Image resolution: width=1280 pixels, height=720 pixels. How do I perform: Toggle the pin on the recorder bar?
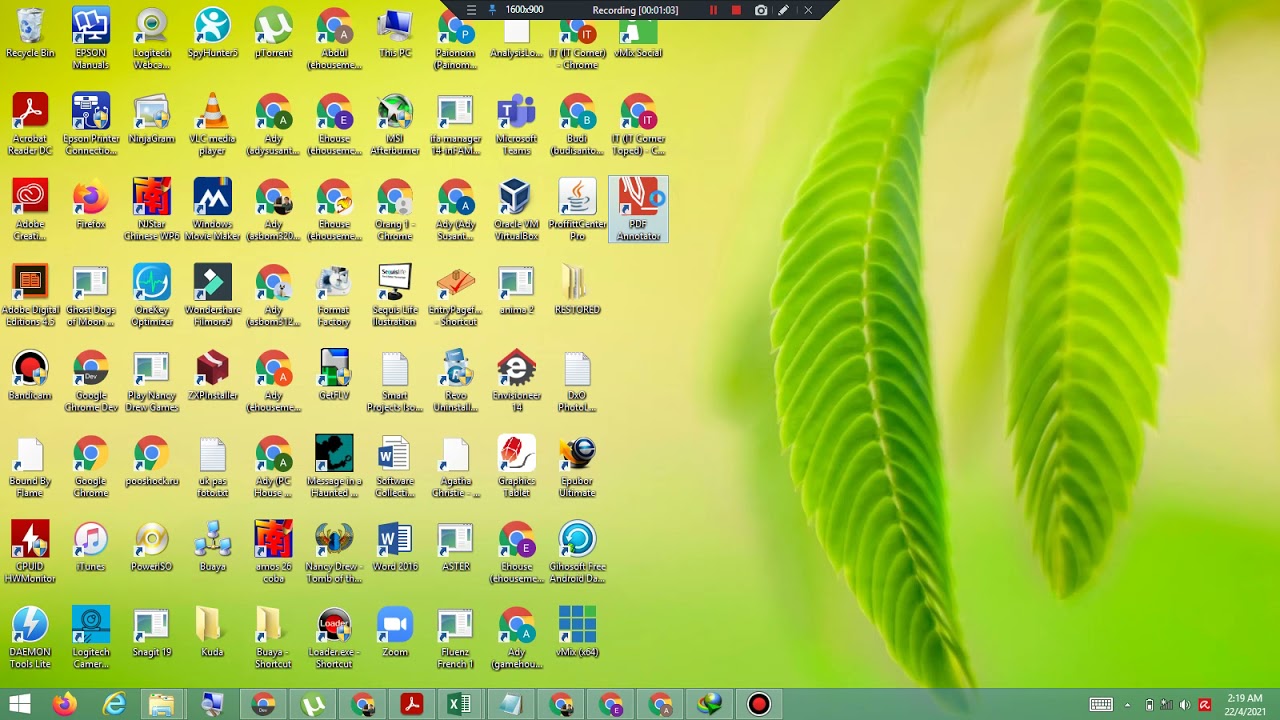492,10
